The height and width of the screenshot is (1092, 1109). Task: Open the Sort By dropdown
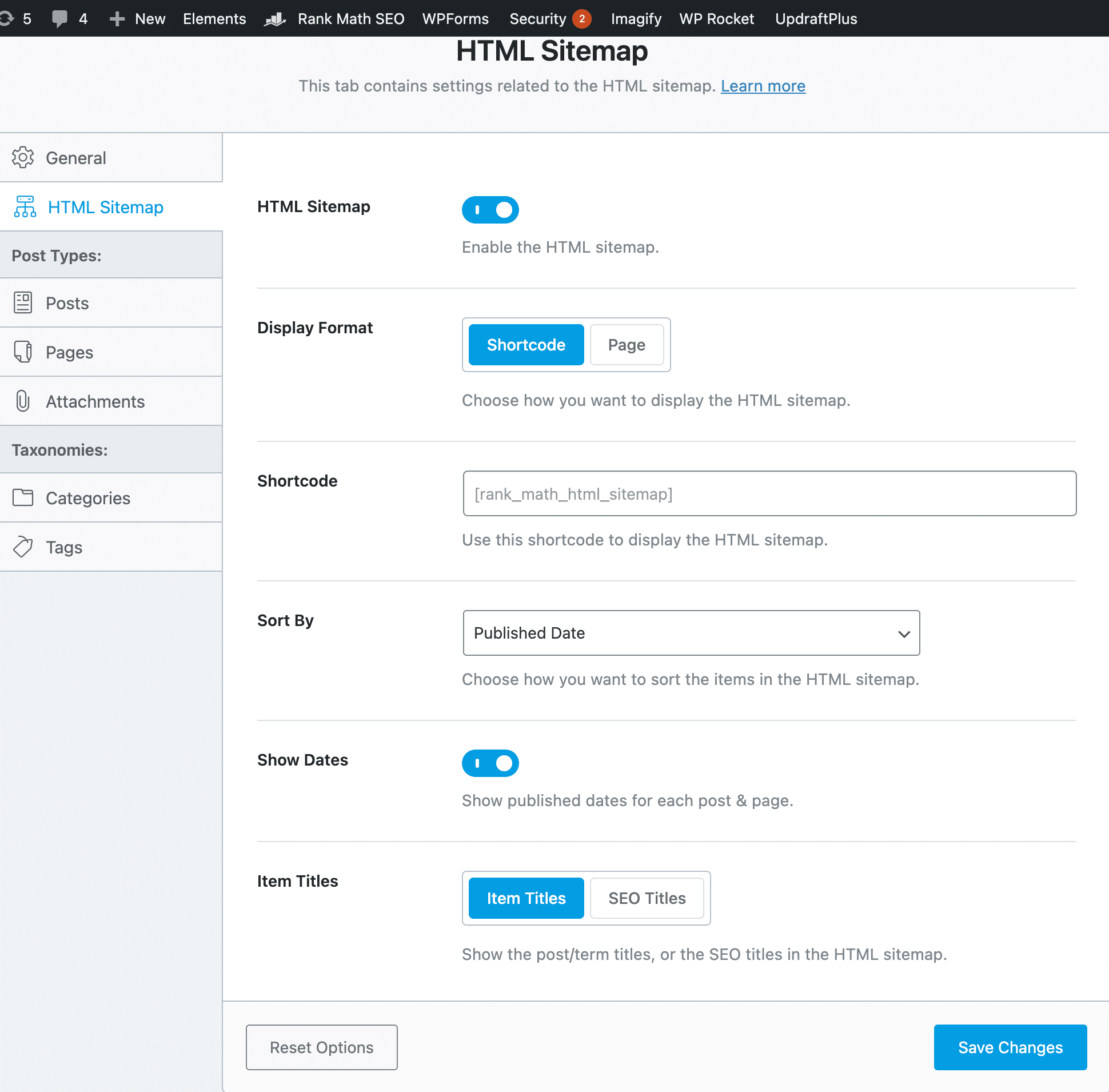point(691,633)
